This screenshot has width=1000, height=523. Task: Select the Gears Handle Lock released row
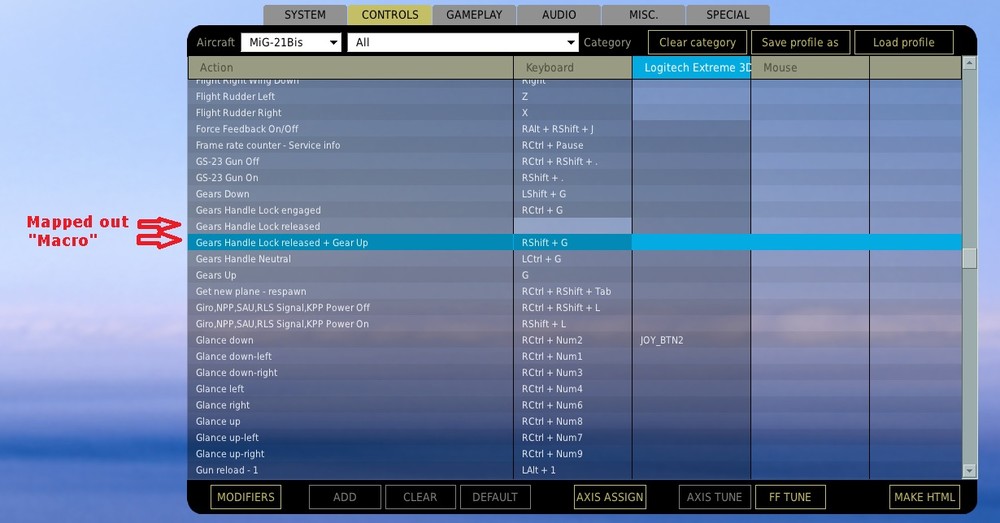575,226
